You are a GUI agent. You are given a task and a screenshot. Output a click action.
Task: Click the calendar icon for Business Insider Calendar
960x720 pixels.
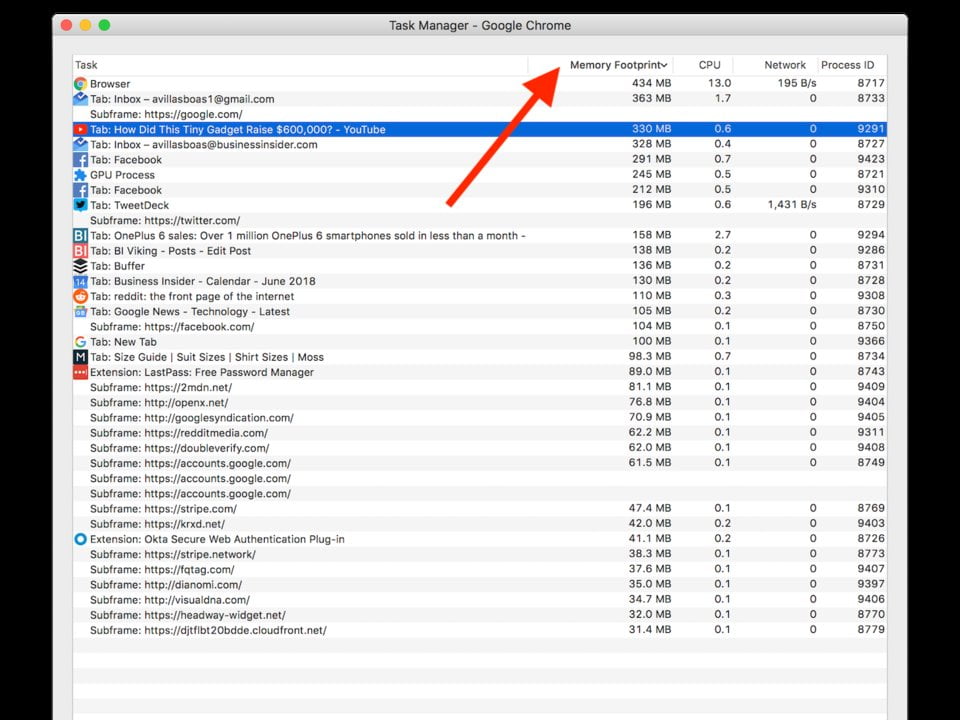pyautogui.click(x=80, y=281)
